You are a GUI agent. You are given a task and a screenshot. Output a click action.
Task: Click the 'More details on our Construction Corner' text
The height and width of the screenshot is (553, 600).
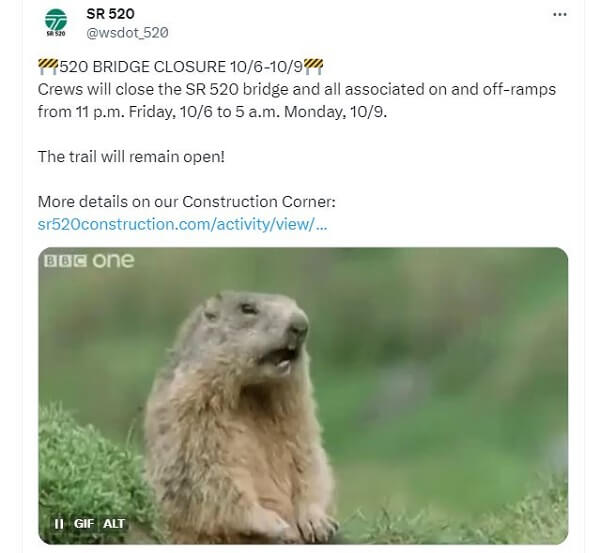tap(186, 202)
